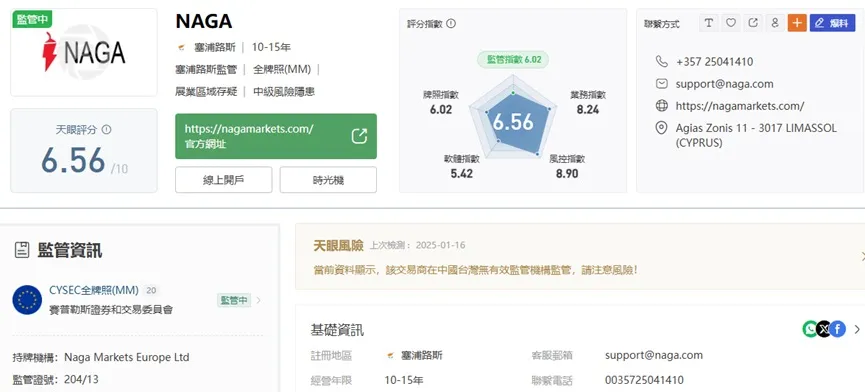Click the 20 badge next to CYSEC全牌照
This screenshot has height=392, width=865.
pos(151,290)
